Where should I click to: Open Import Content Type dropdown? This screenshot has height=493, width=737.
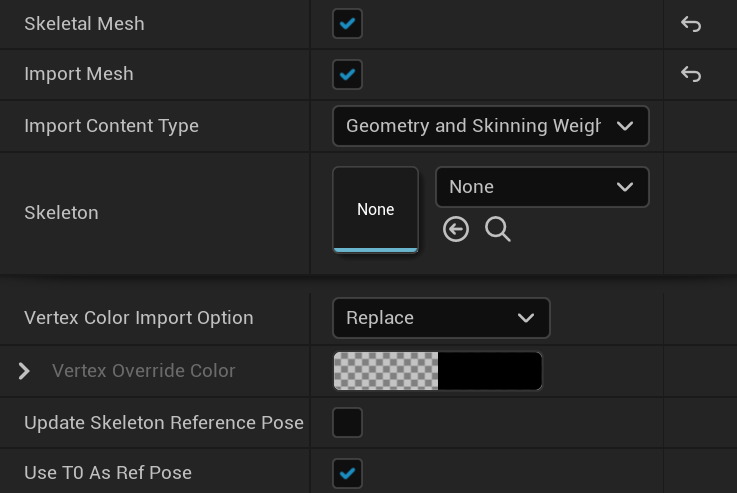click(x=490, y=126)
